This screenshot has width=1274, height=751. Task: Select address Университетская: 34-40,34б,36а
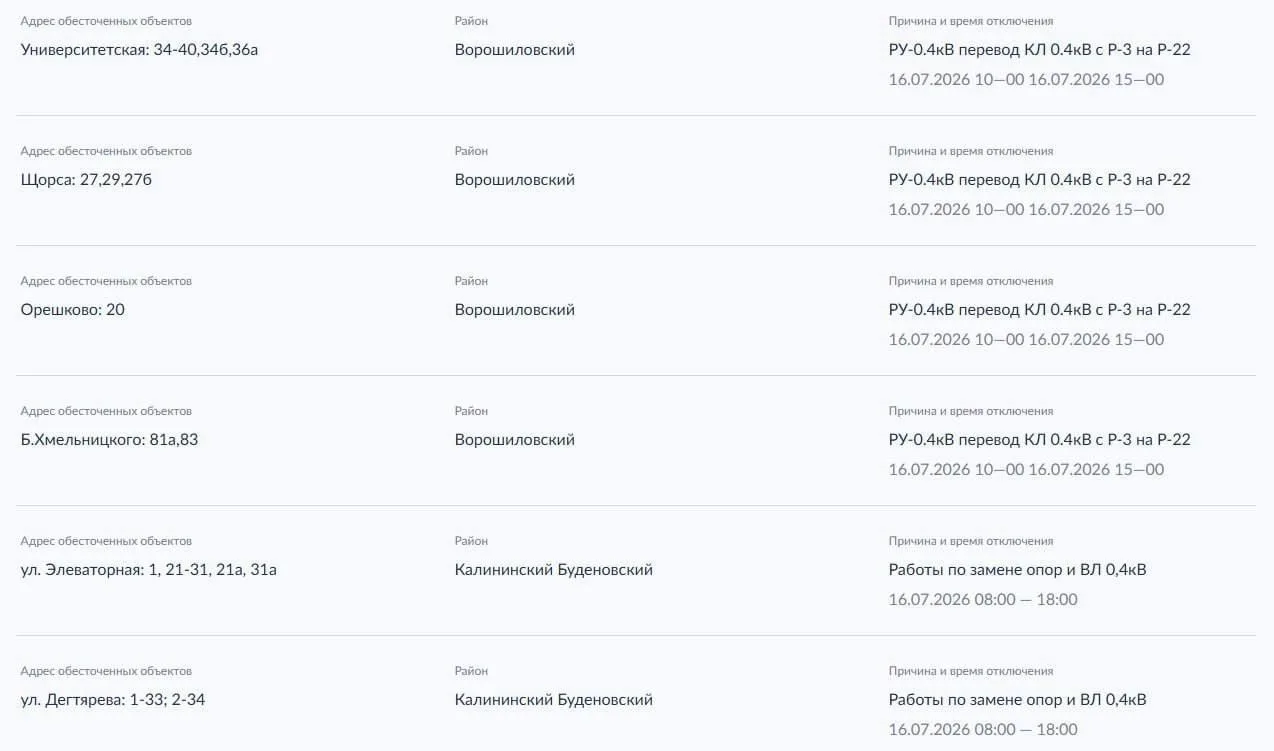click(x=139, y=50)
